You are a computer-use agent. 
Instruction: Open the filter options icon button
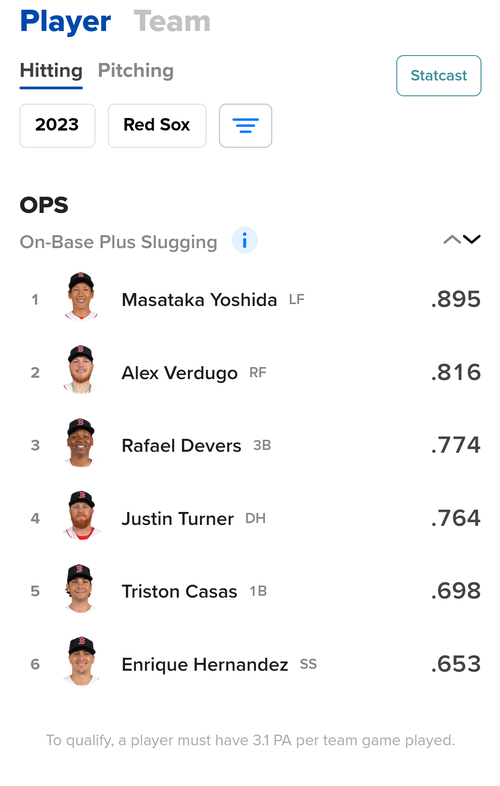click(x=245, y=125)
